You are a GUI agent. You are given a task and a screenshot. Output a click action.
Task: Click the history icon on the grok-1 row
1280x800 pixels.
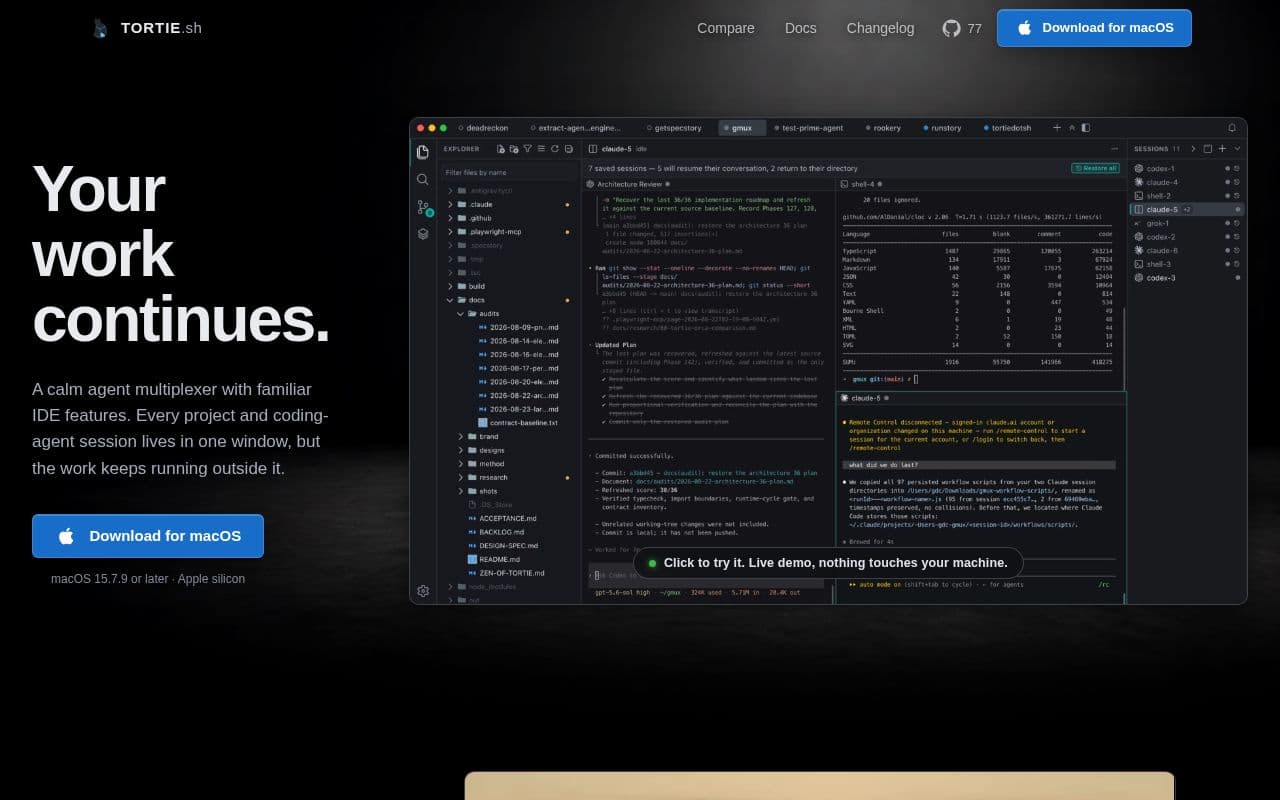point(1237,223)
